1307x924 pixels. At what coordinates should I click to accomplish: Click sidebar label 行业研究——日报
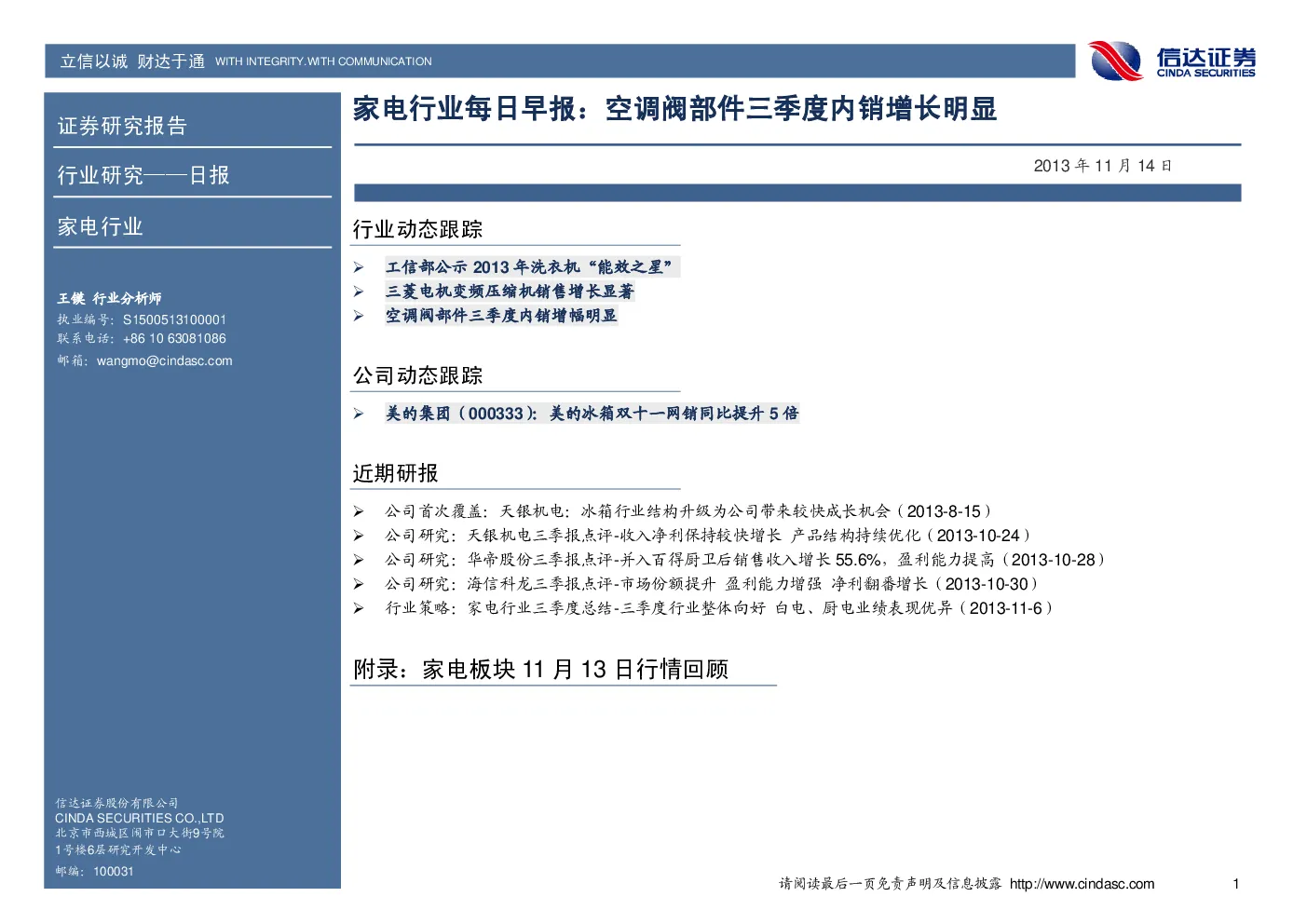click(143, 175)
